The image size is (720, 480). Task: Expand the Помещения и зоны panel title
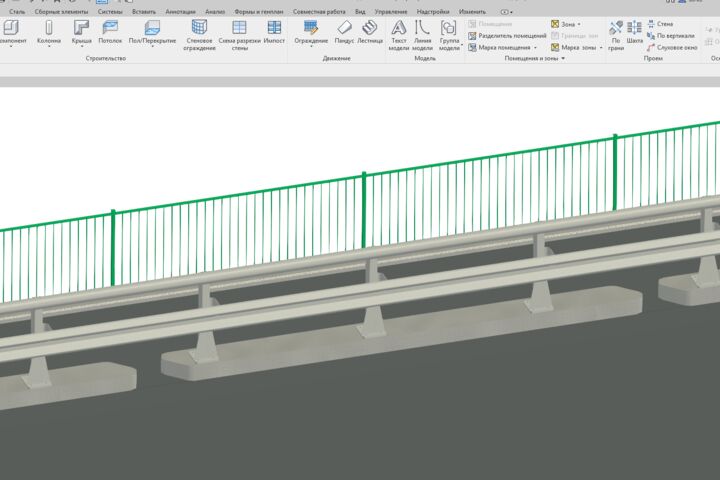pos(534,59)
